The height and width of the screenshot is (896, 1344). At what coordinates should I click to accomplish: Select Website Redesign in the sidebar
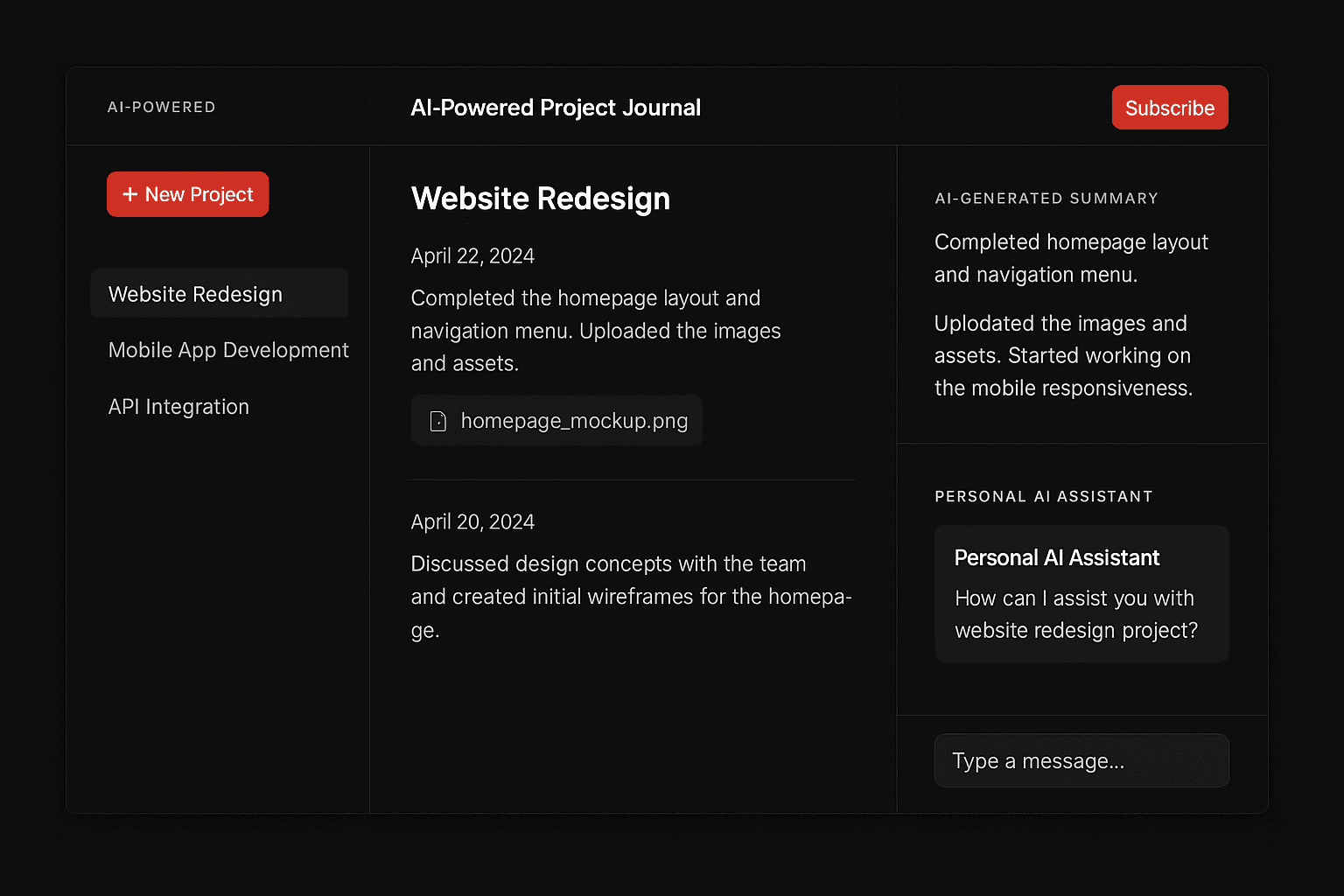coord(195,294)
